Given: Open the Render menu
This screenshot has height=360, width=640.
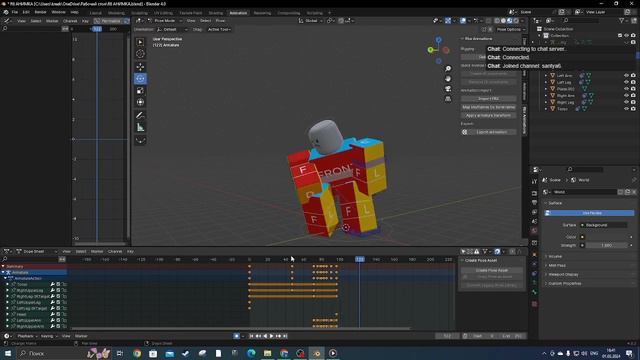Looking at the screenshot, I should (x=40, y=12).
